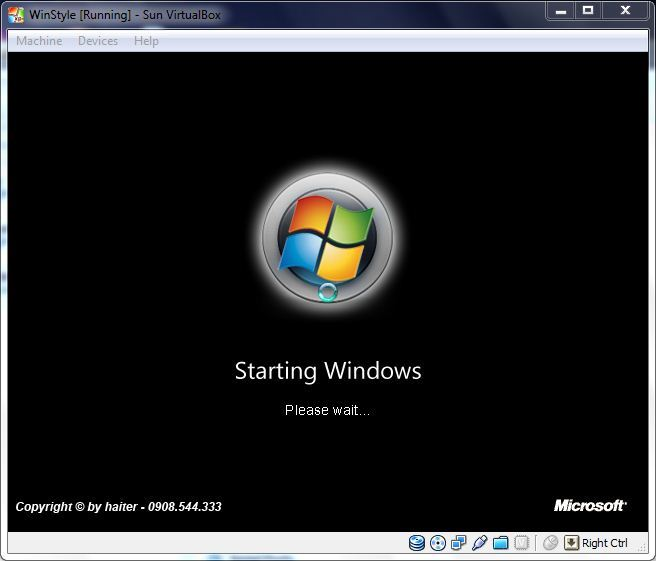
Task: Open the Devices menu
Action: (x=98, y=41)
